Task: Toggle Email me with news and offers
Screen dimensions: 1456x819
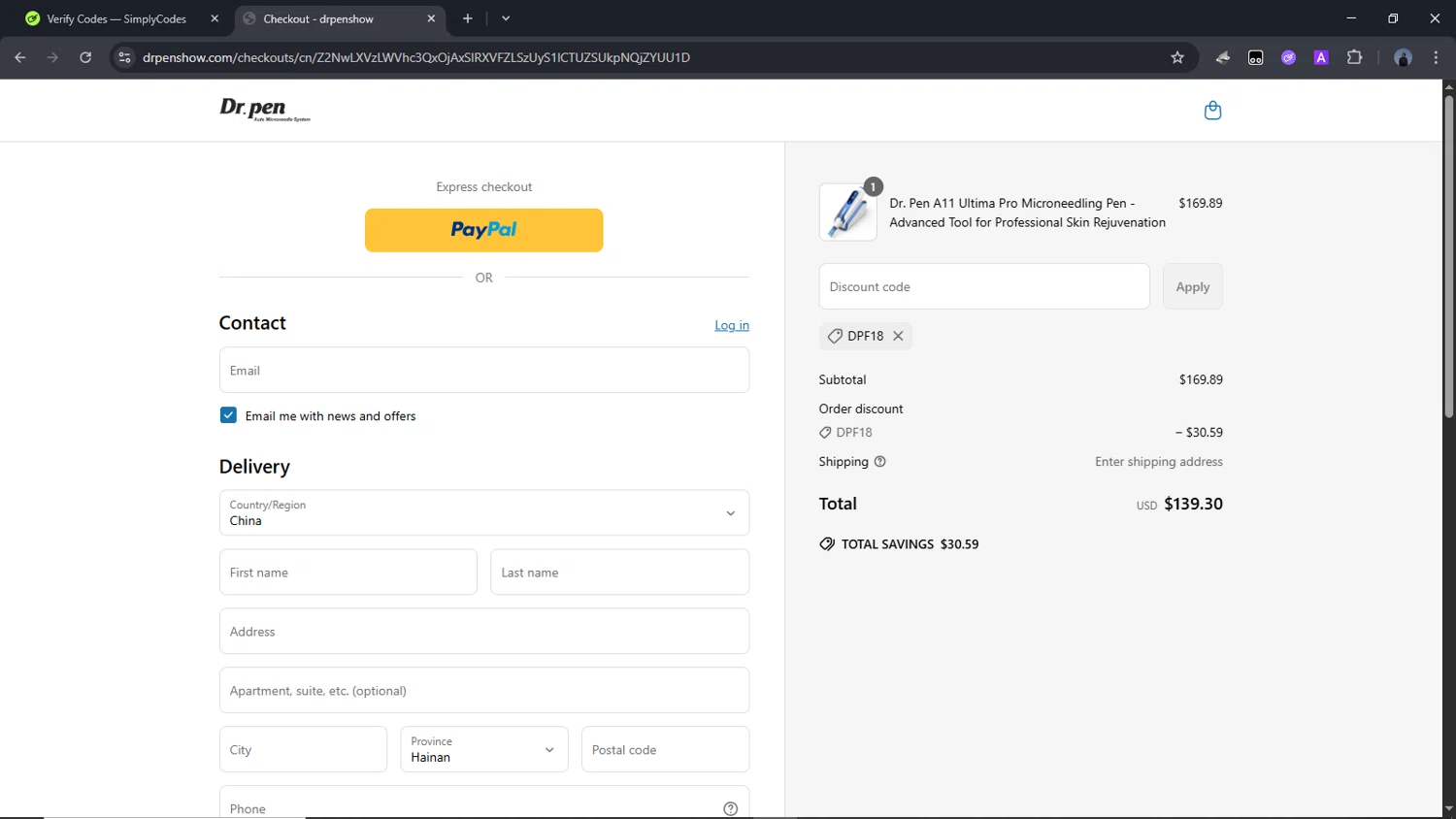Action: [x=228, y=415]
